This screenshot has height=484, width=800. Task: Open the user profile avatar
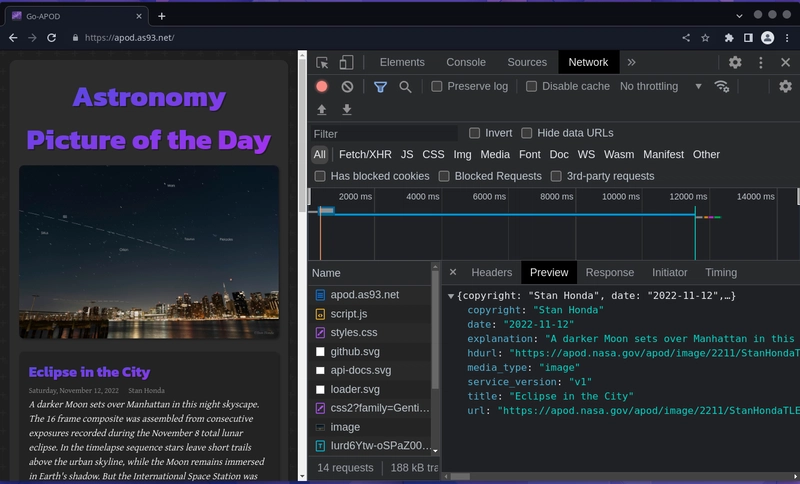click(x=767, y=38)
